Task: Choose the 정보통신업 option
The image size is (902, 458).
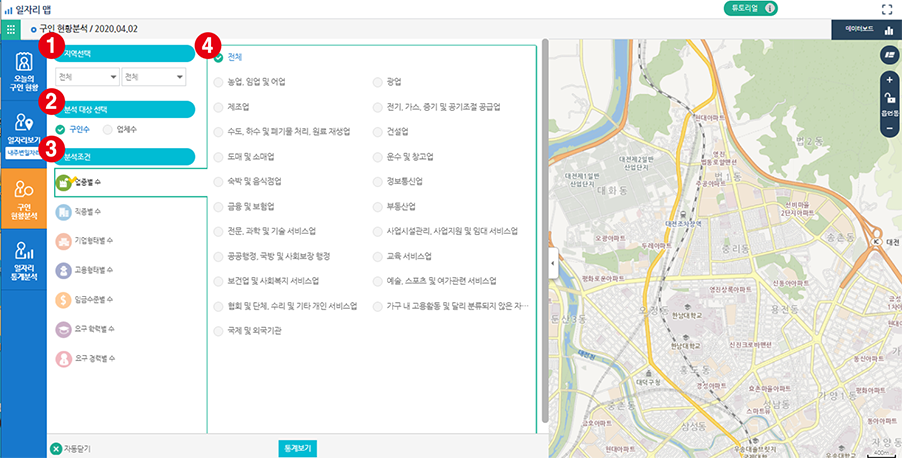Action: coord(398,181)
